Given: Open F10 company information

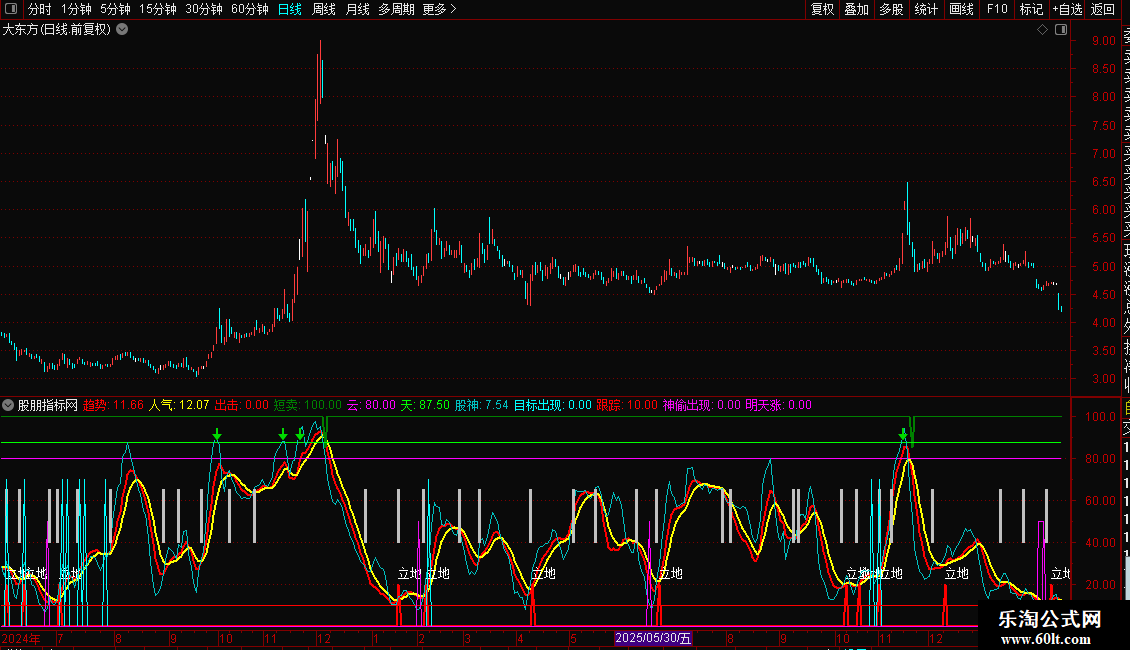Looking at the screenshot, I should [x=997, y=9].
